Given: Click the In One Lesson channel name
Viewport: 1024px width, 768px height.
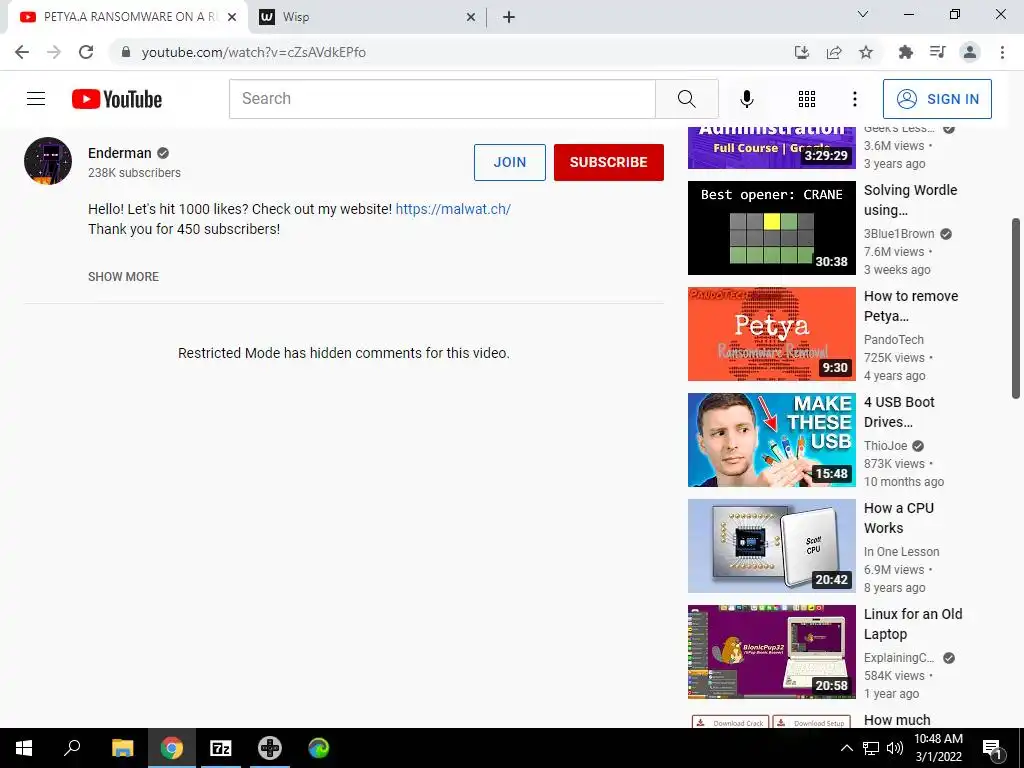Looking at the screenshot, I should [901, 552].
